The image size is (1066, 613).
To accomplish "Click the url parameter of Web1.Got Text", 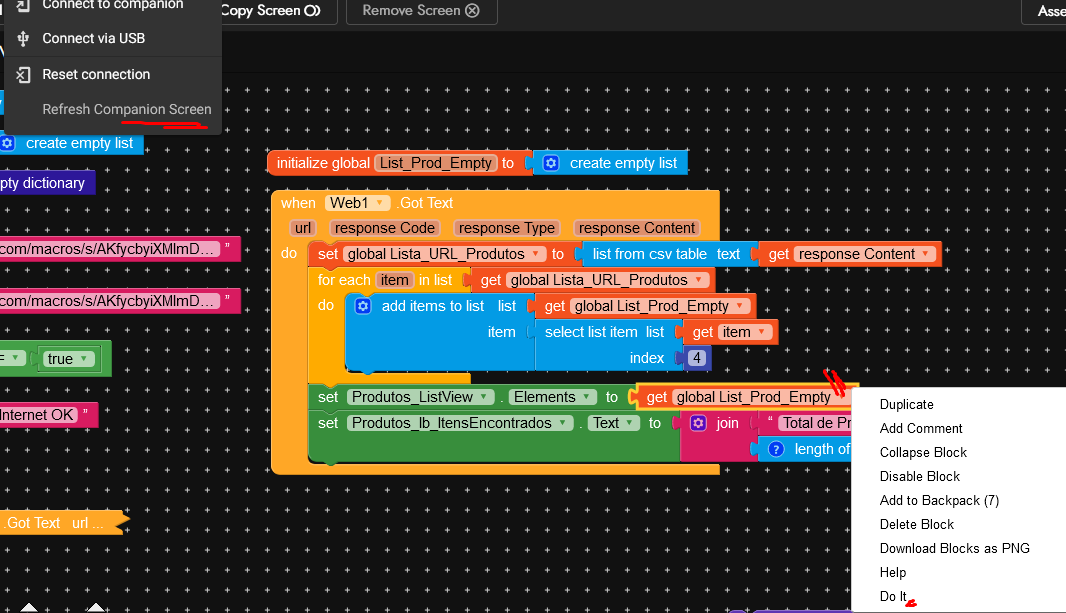I will tap(303, 228).
